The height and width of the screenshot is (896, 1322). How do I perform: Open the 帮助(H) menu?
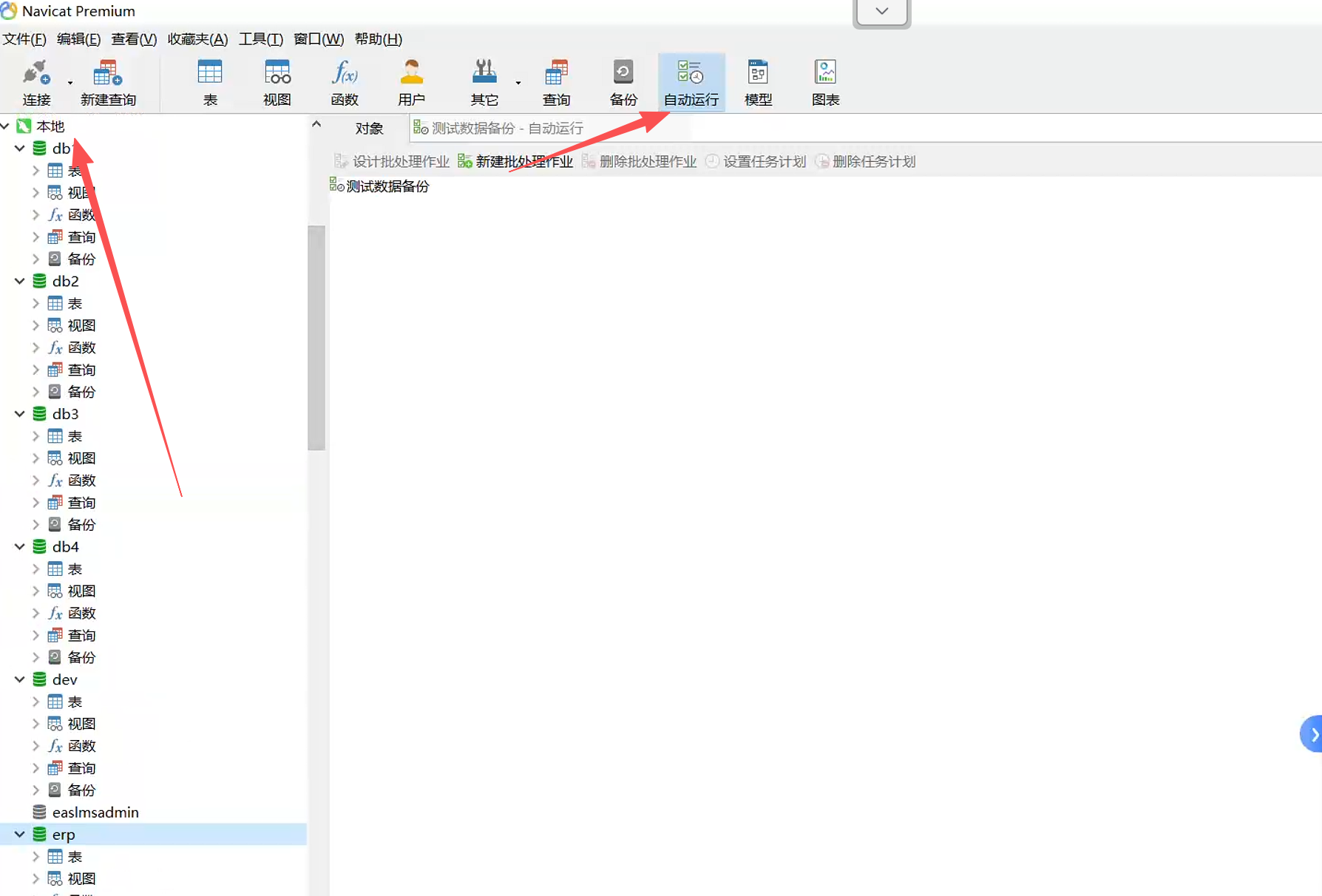tap(378, 39)
